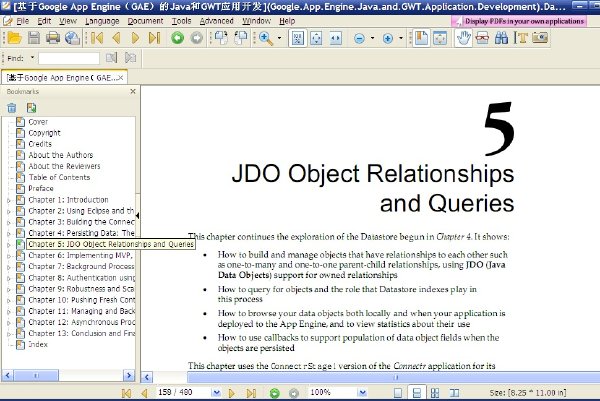Select single page layout in status bar
Viewport: 600px width, 401px height.
398,393
